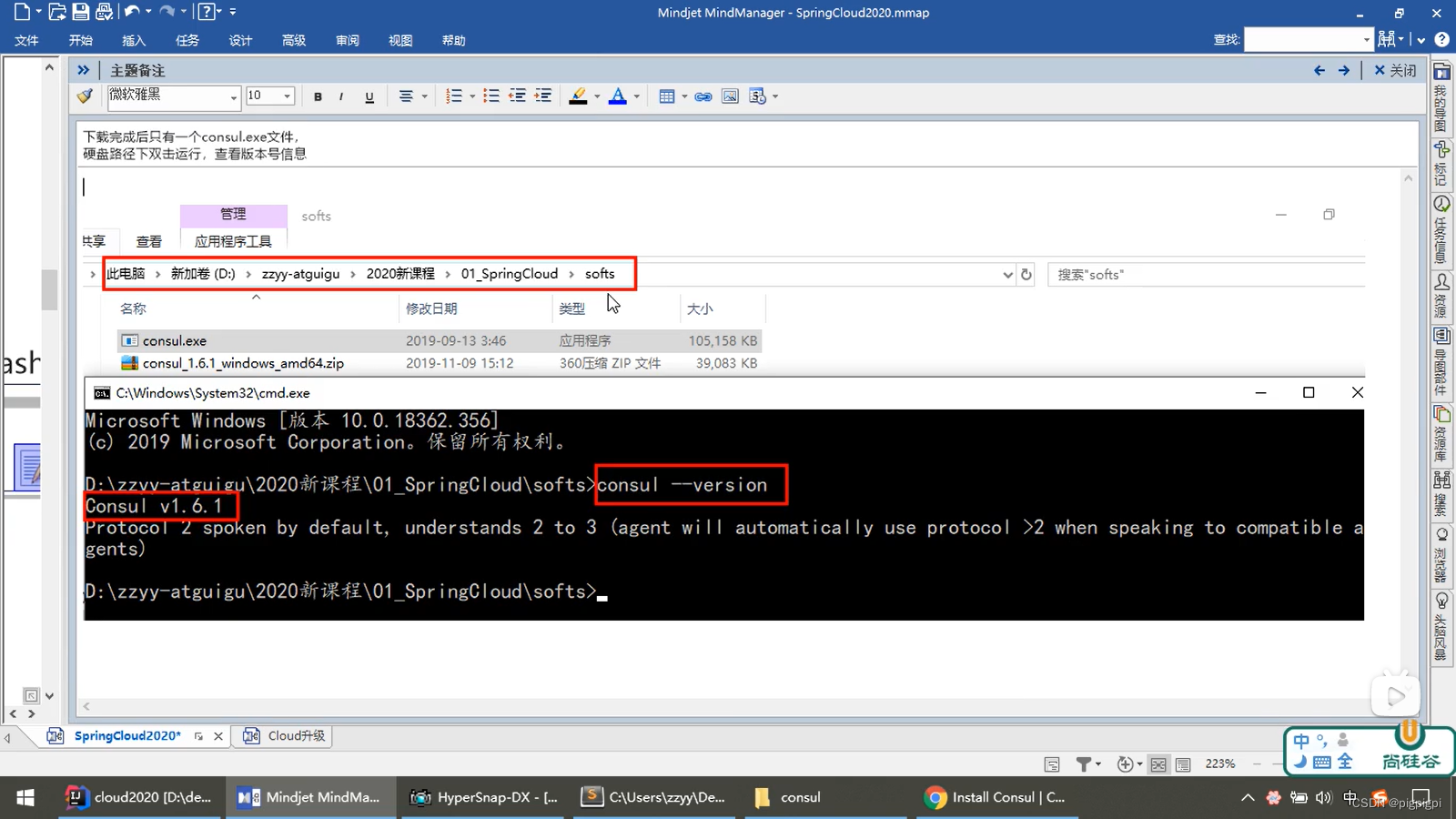Screen dimensions: 1456x819
Task: Open insert table dropdown arrow
Action: tap(684, 96)
